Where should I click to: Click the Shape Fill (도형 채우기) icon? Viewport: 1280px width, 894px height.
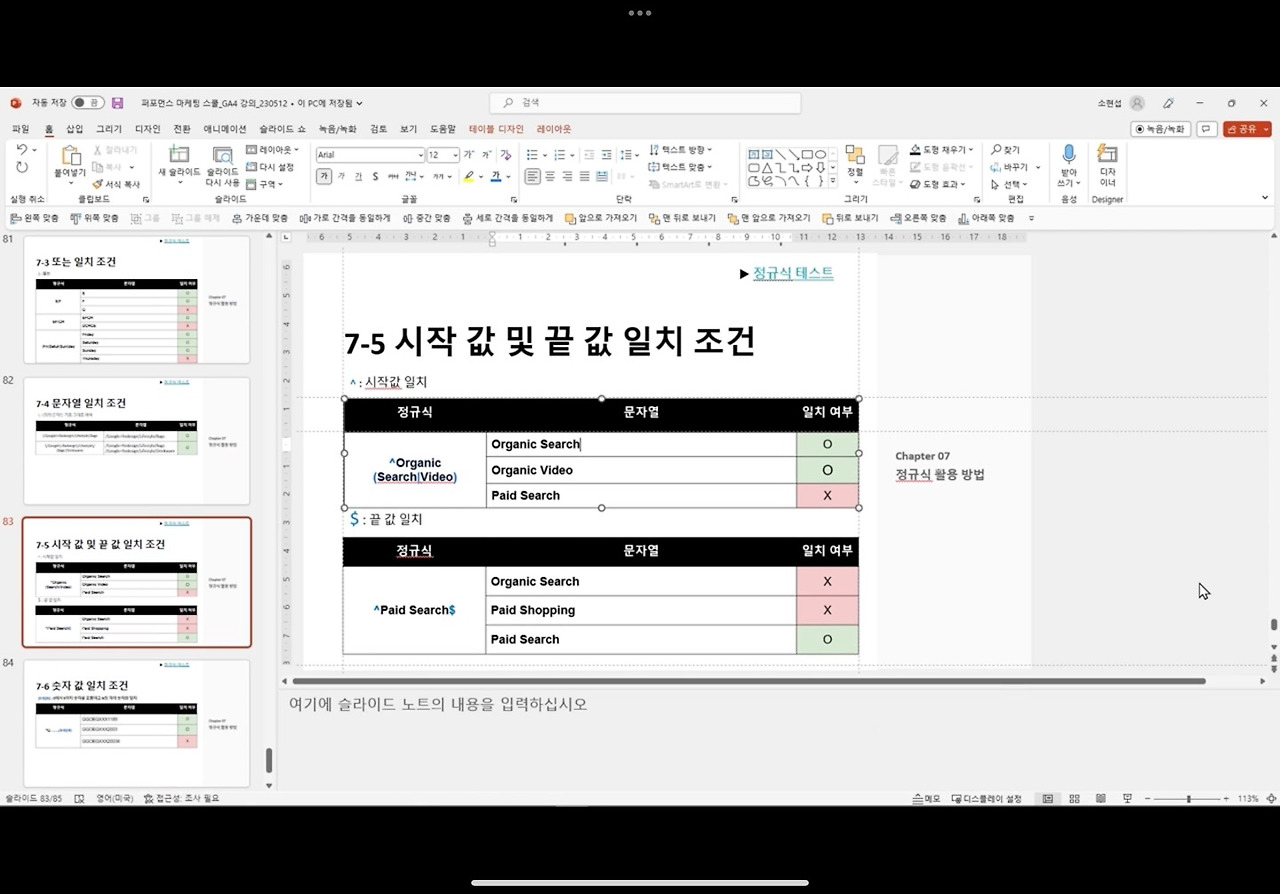tap(915, 149)
